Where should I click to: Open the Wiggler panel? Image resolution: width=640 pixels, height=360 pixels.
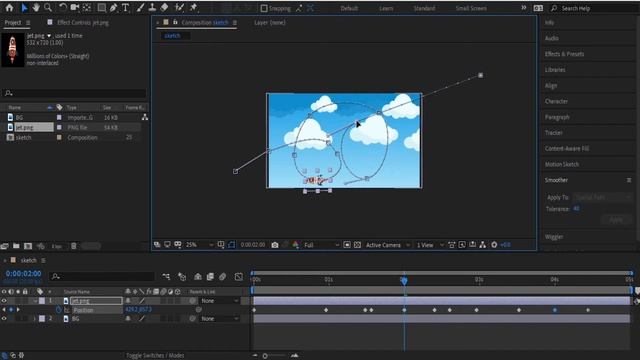pos(554,237)
